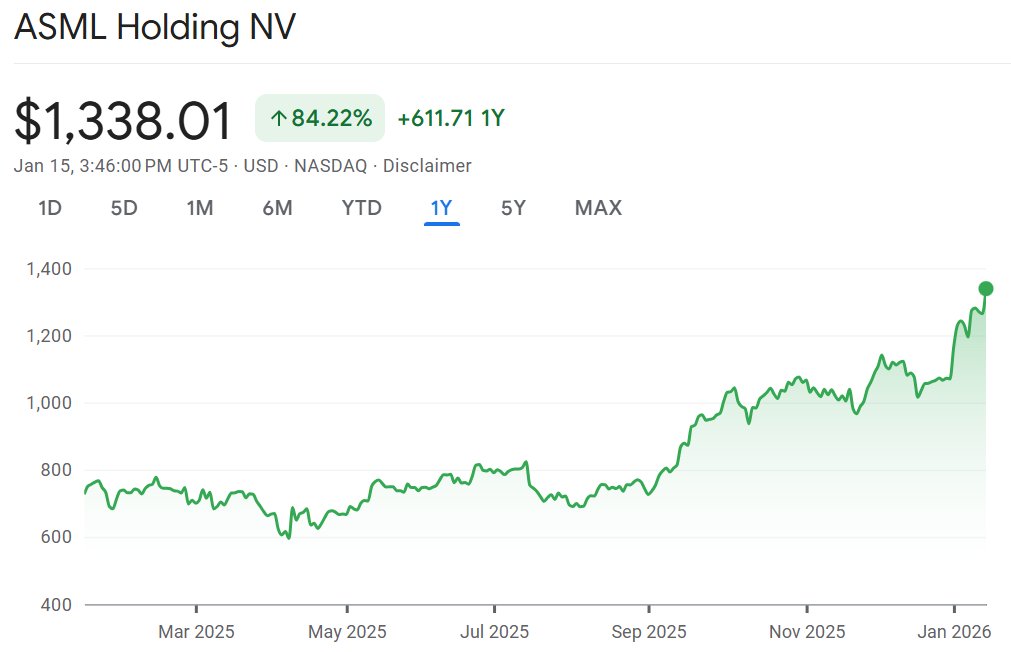Switch to the 6M view
This screenshot has height=652, width=1011.
coord(277,208)
